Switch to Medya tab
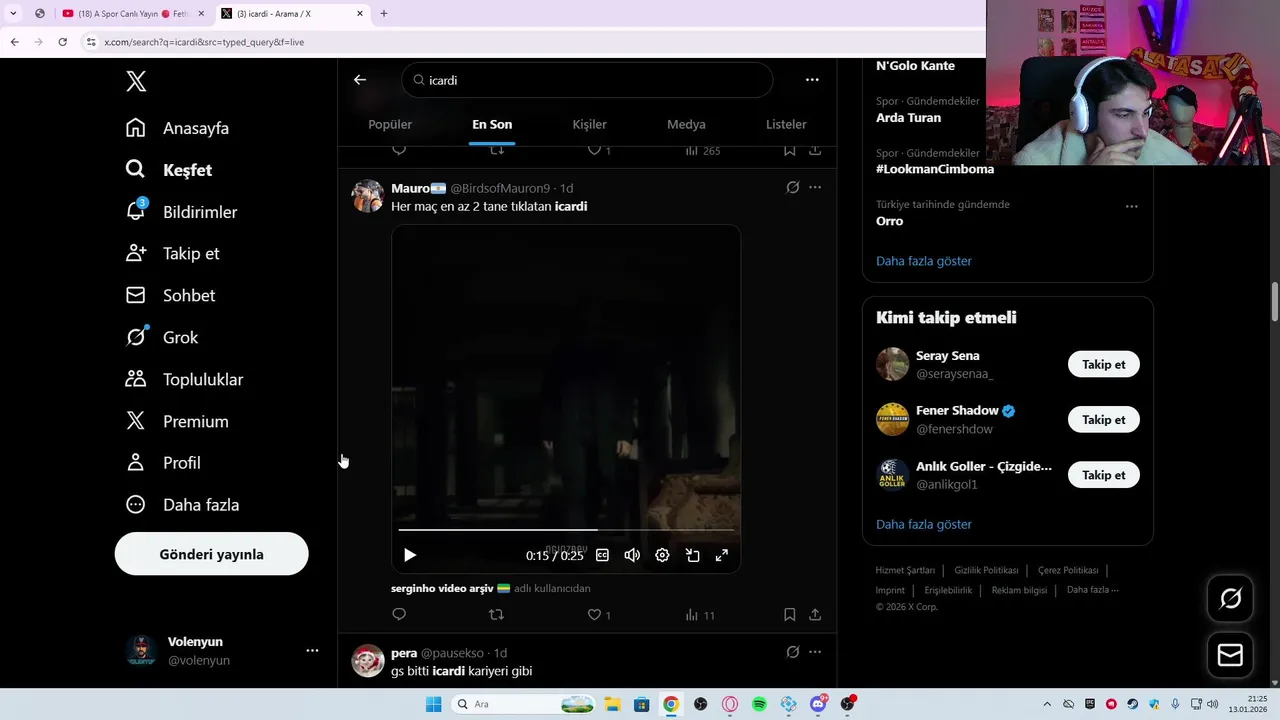The image size is (1280, 720). pos(686,124)
